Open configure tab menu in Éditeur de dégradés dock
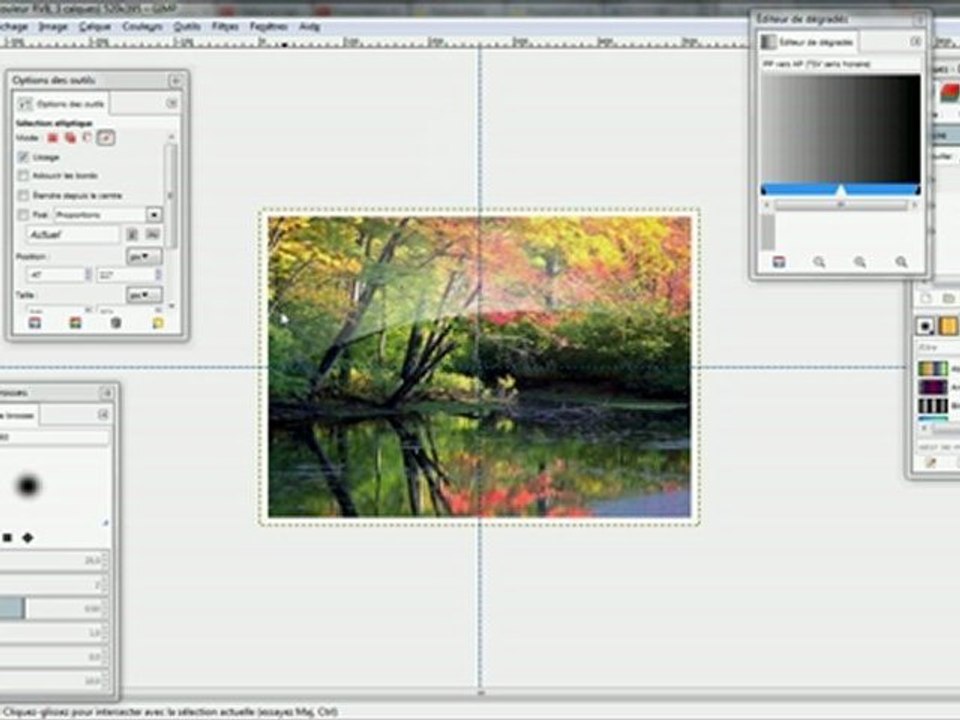 pyautogui.click(x=915, y=42)
